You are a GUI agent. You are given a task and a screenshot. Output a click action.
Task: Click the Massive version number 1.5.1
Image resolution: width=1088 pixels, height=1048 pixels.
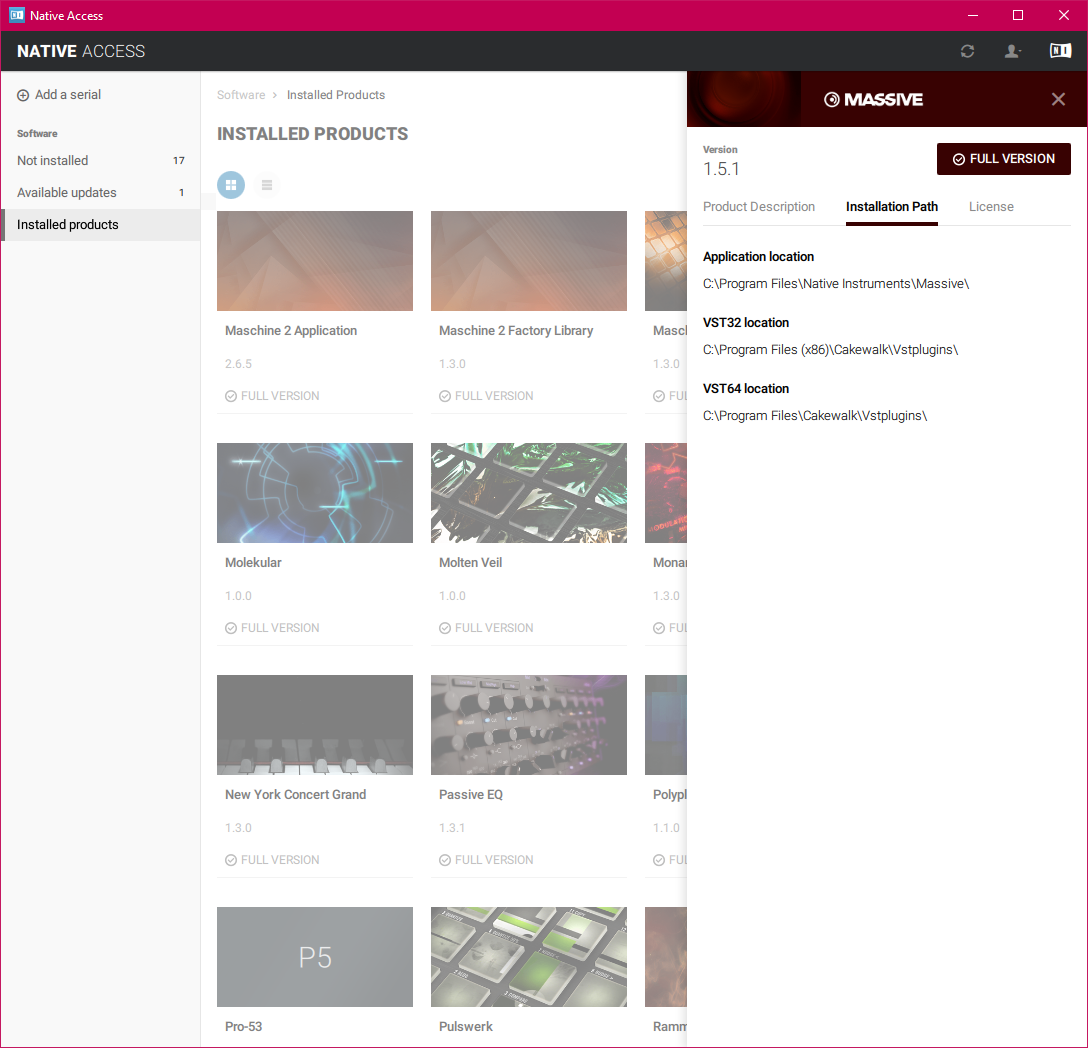[722, 169]
